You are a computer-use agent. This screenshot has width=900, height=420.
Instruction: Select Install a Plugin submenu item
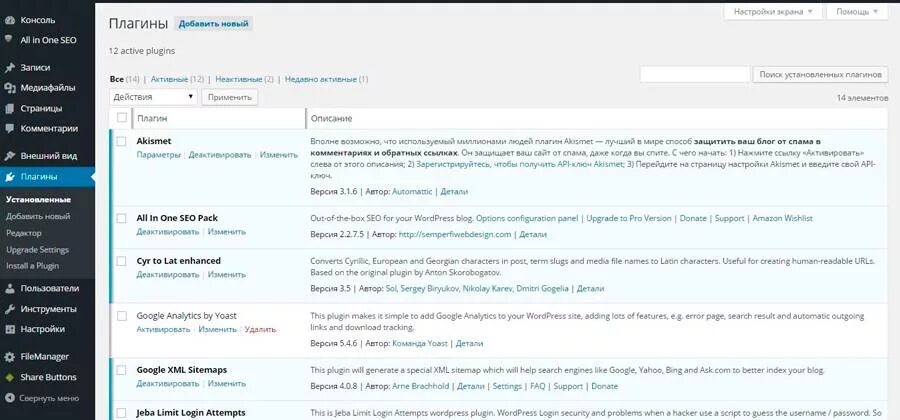[33, 266]
